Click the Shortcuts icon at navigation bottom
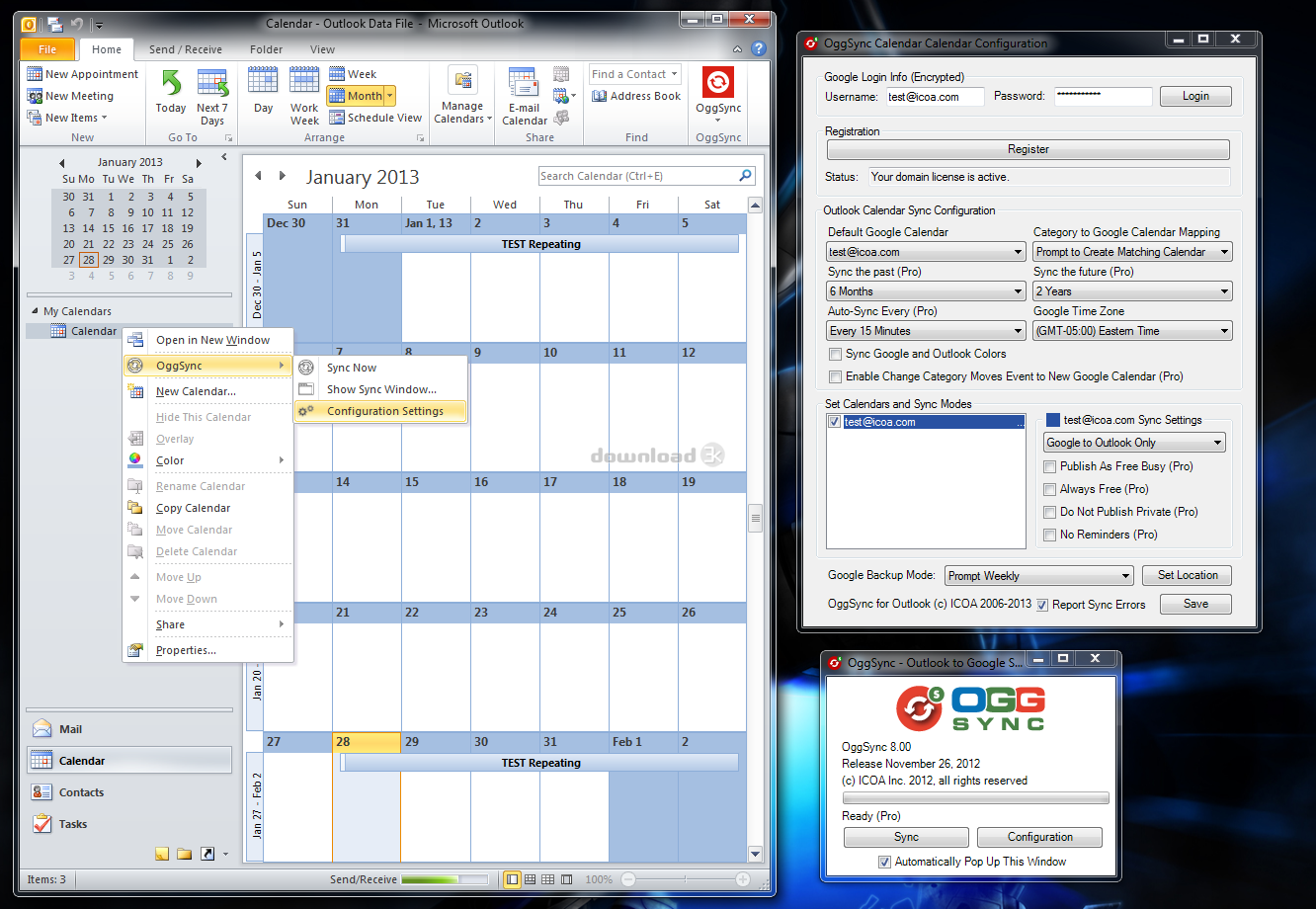The image size is (1316, 909). click(x=206, y=854)
